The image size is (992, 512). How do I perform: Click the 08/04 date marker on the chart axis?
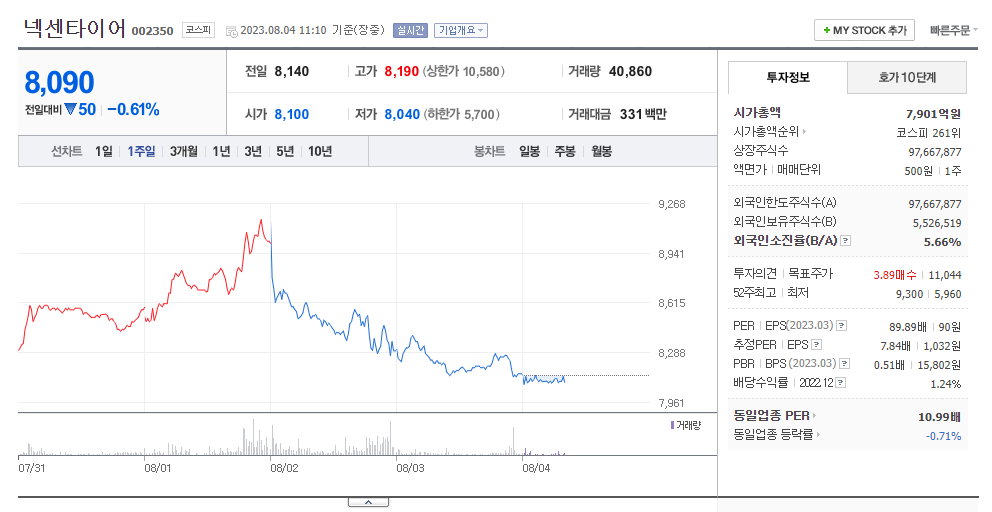[536, 468]
